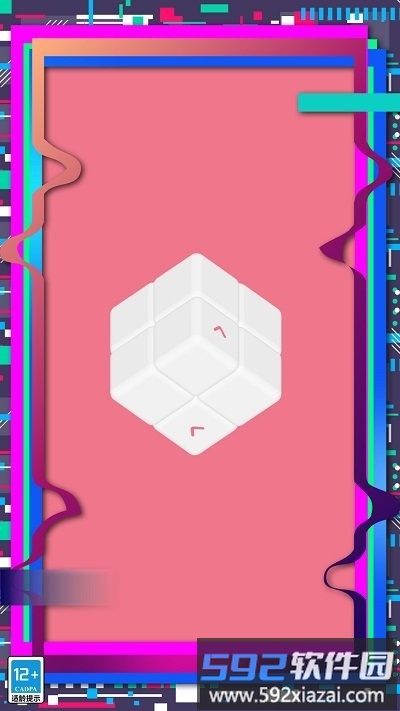Click the 软件园 watermark text
Viewport: 400px width, 711px height.
pos(342,666)
